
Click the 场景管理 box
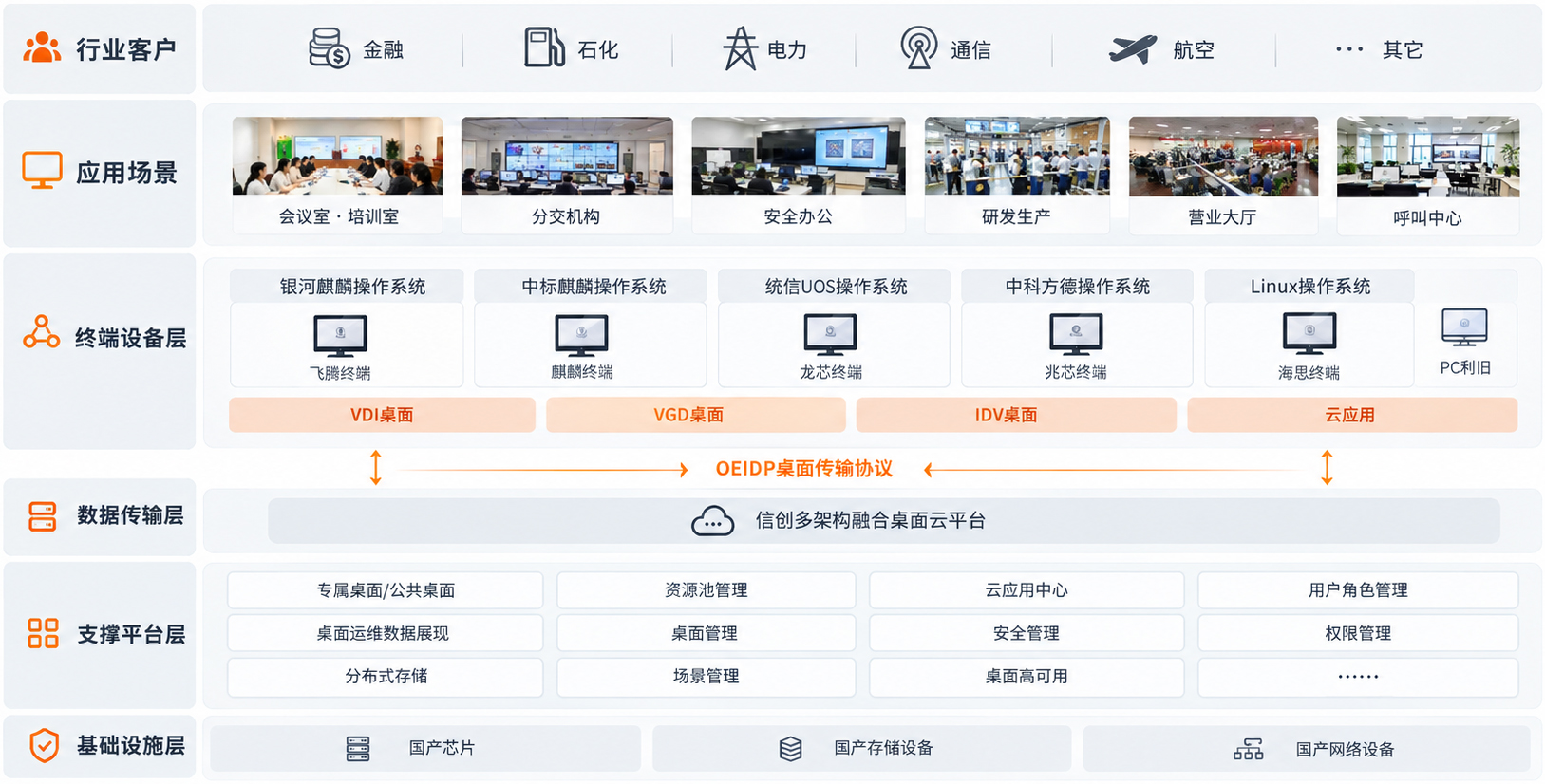click(x=706, y=677)
